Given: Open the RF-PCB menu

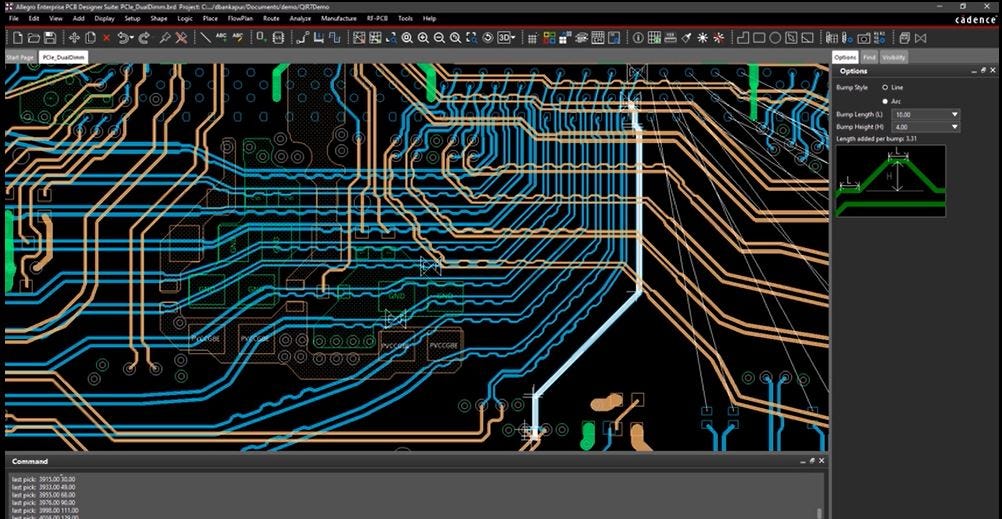Looking at the screenshot, I should tap(377, 19).
